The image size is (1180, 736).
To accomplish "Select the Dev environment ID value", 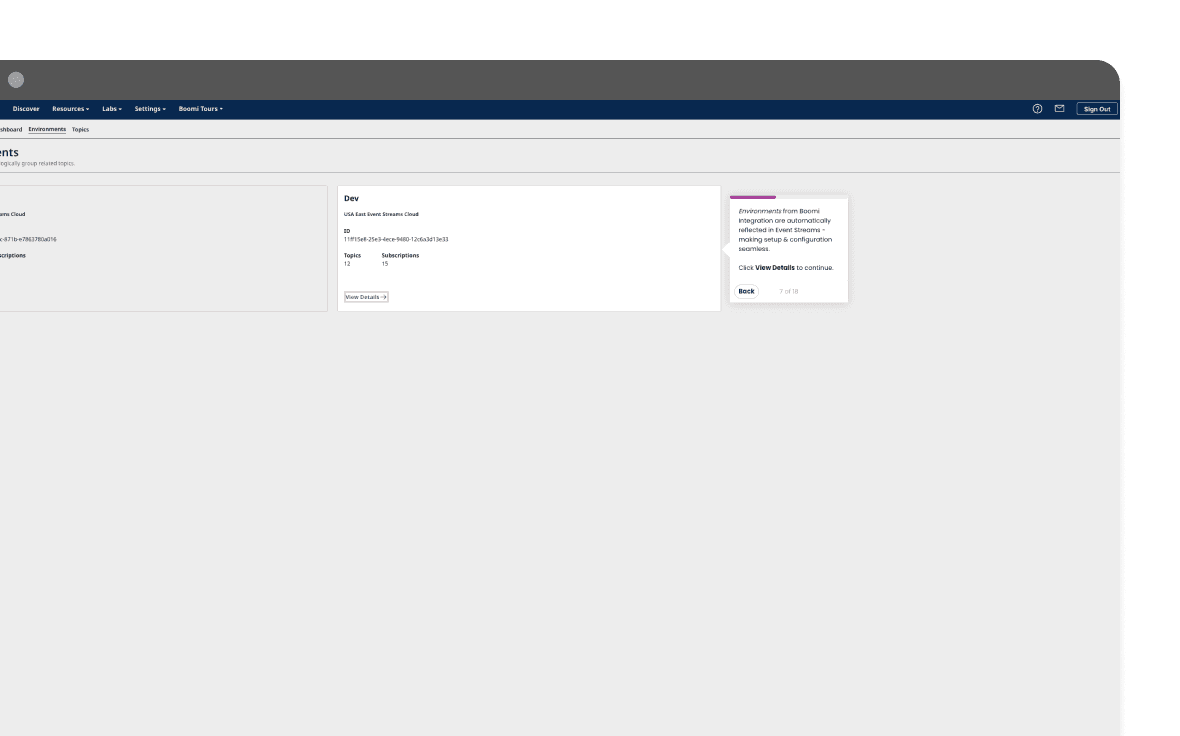I will pyautogui.click(x=396, y=239).
